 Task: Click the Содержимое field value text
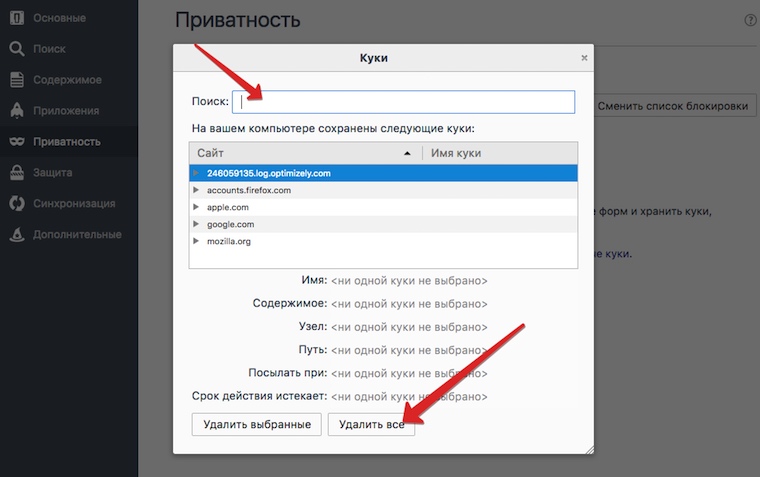click(409, 304)
